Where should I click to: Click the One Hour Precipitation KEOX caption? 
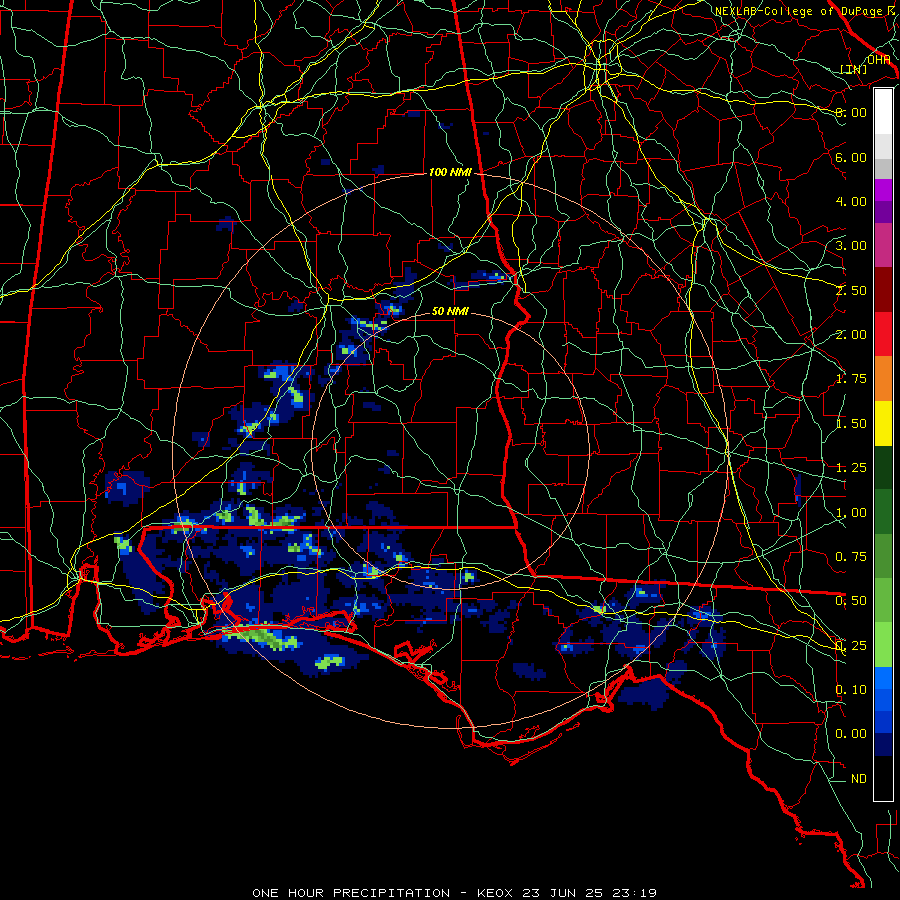(454, 893)
